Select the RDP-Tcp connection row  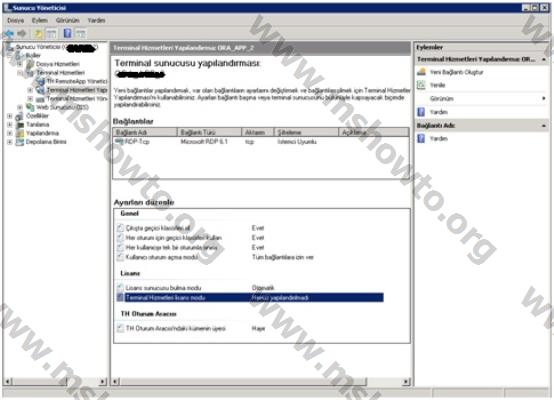(x=261, y=142)
